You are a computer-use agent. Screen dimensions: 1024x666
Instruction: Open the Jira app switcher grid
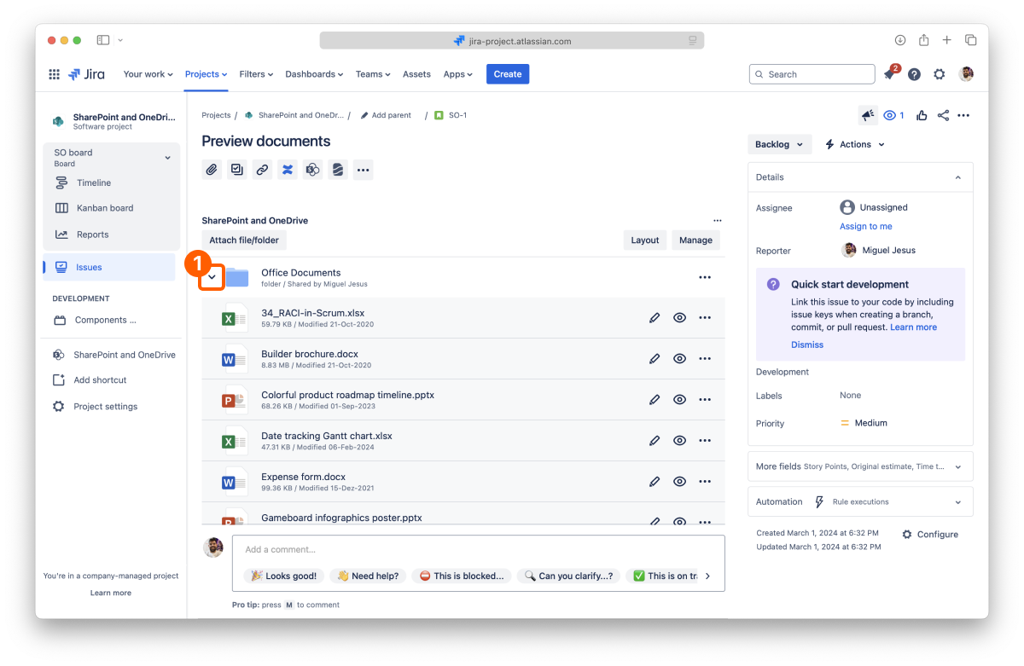coord(54,74)
